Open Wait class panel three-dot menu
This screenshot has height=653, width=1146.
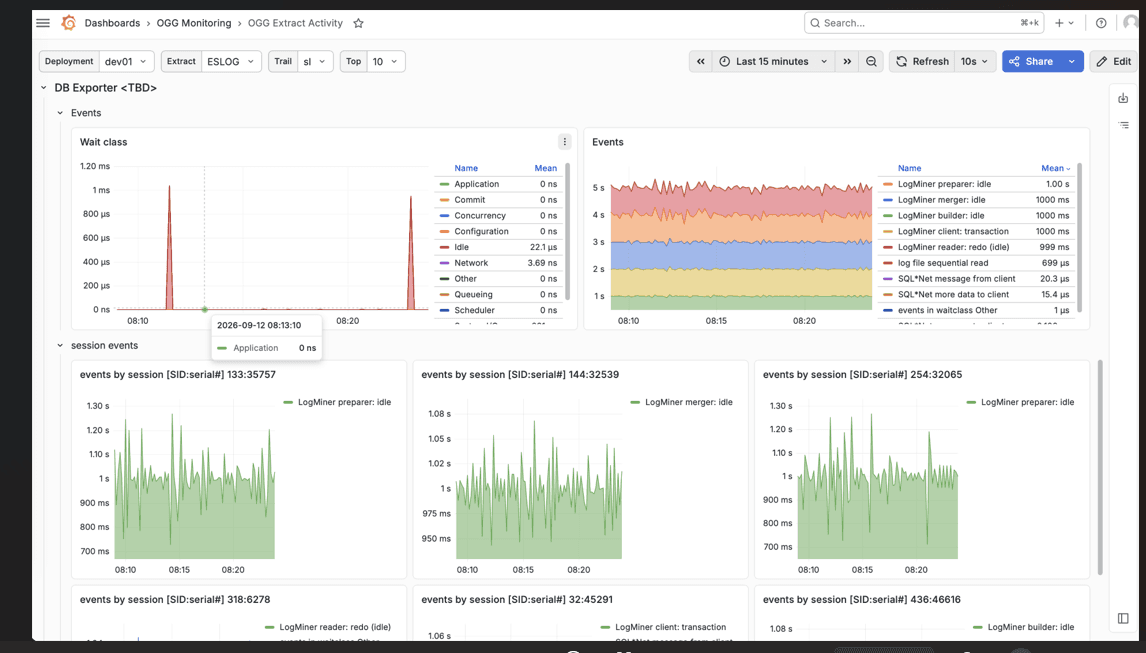[x=564, y=142]
